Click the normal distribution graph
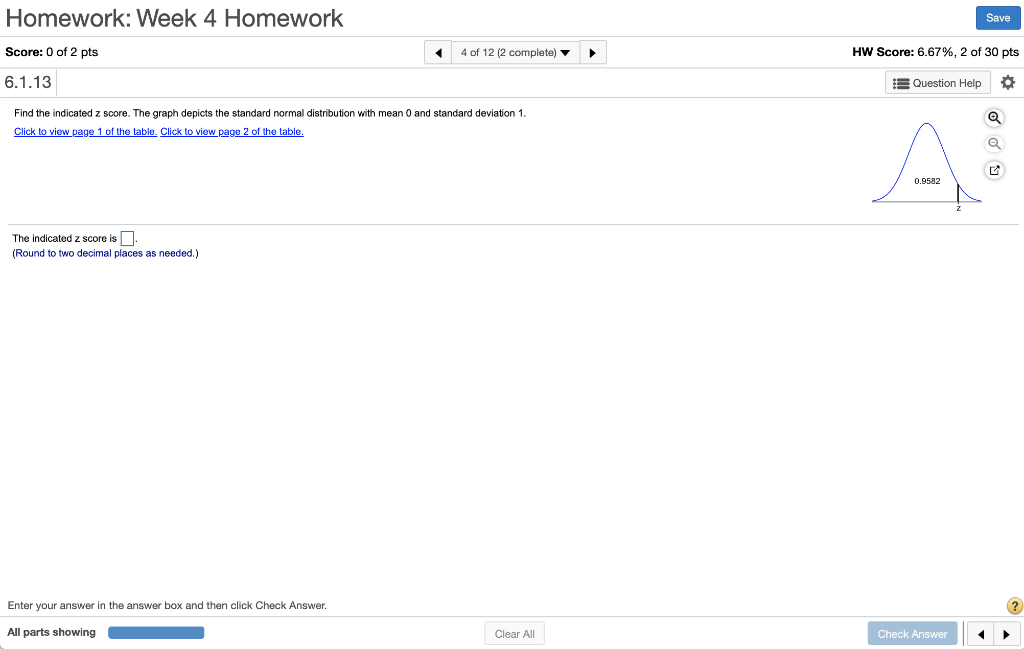This screenshot has width=1024, height=649. pyautogui.click(x=927, y=166)
